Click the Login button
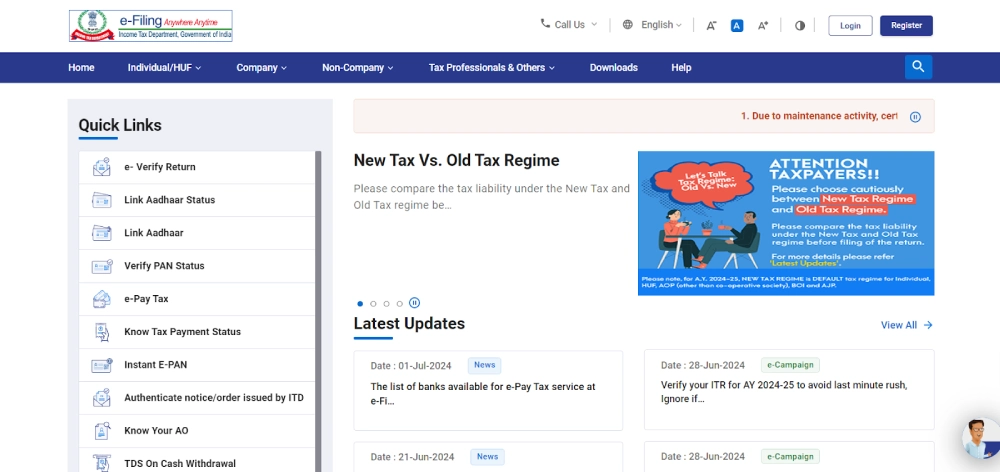The height and width of the screenshot is (472, 1000). coord(850,26)
